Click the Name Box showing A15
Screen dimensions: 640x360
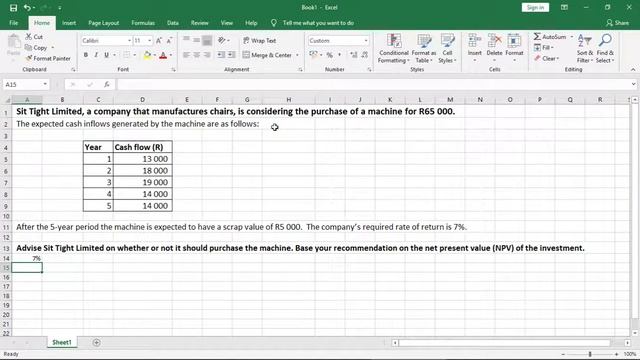[x=26, y=84]
